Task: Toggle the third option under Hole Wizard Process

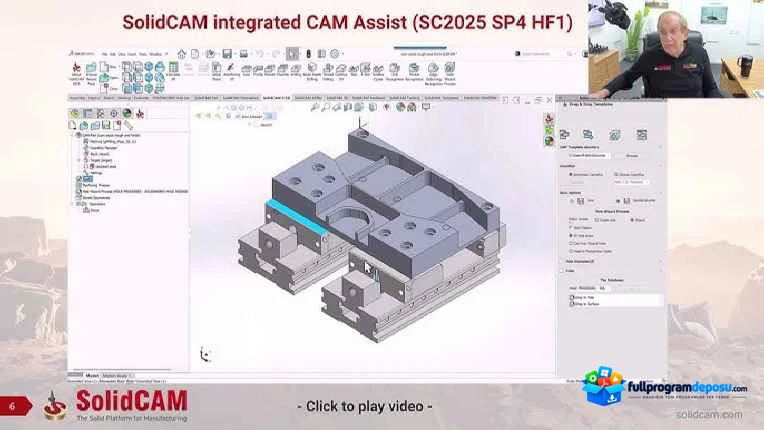Action: pyautogui.click(x=571, y=243)
